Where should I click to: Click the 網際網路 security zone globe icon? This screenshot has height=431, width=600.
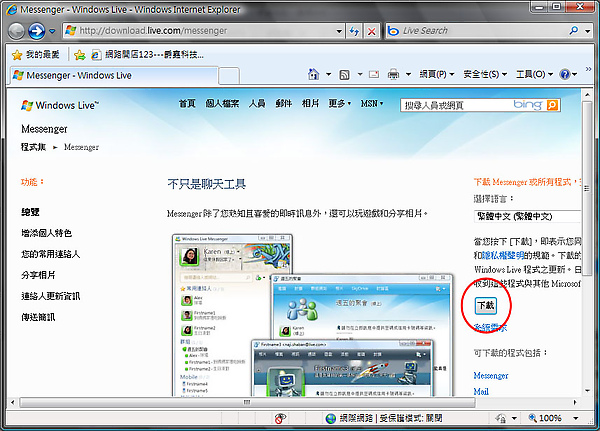(x=331, y=418)
